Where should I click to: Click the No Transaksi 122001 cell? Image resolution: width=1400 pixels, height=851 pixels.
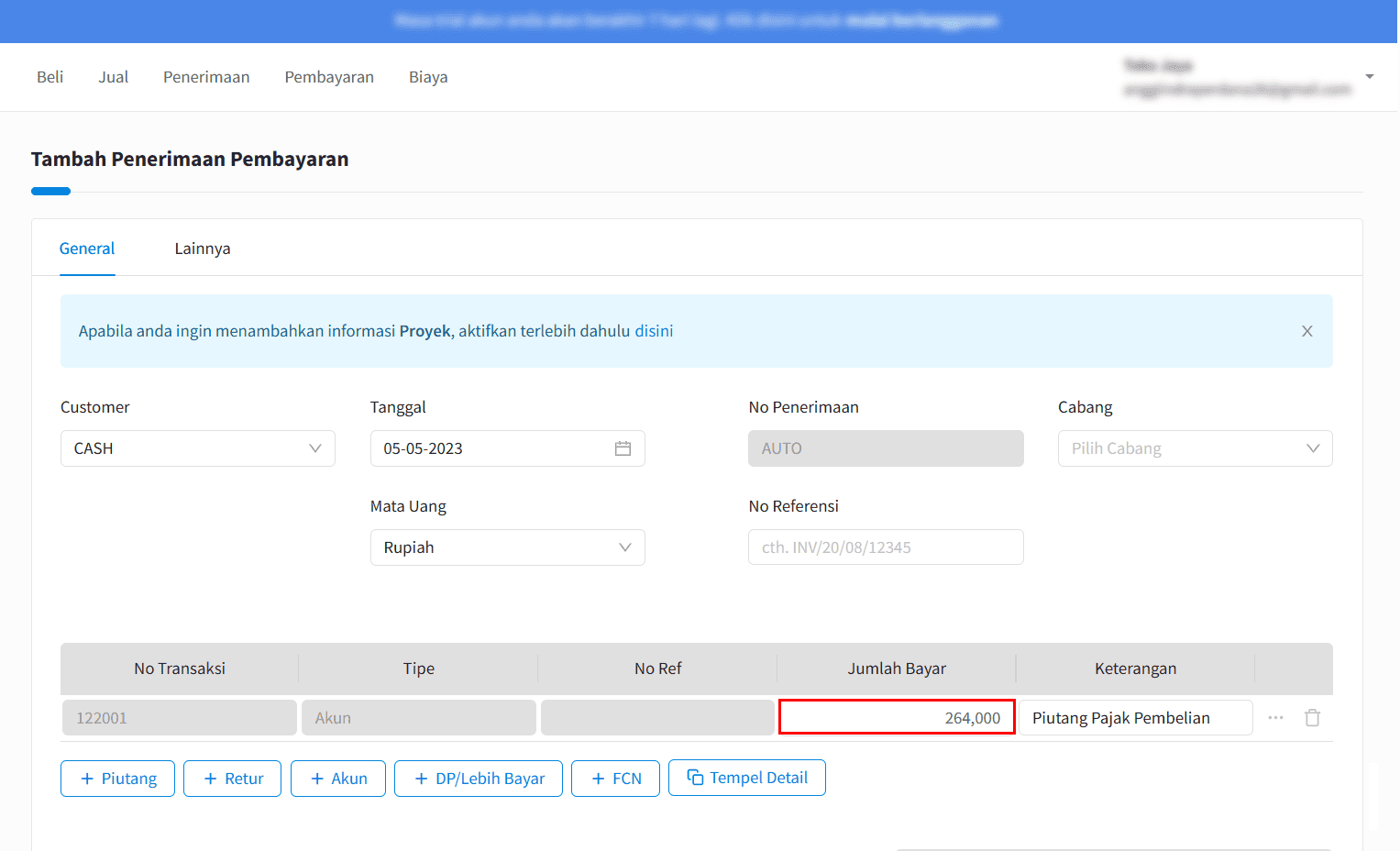pos(180,718)
